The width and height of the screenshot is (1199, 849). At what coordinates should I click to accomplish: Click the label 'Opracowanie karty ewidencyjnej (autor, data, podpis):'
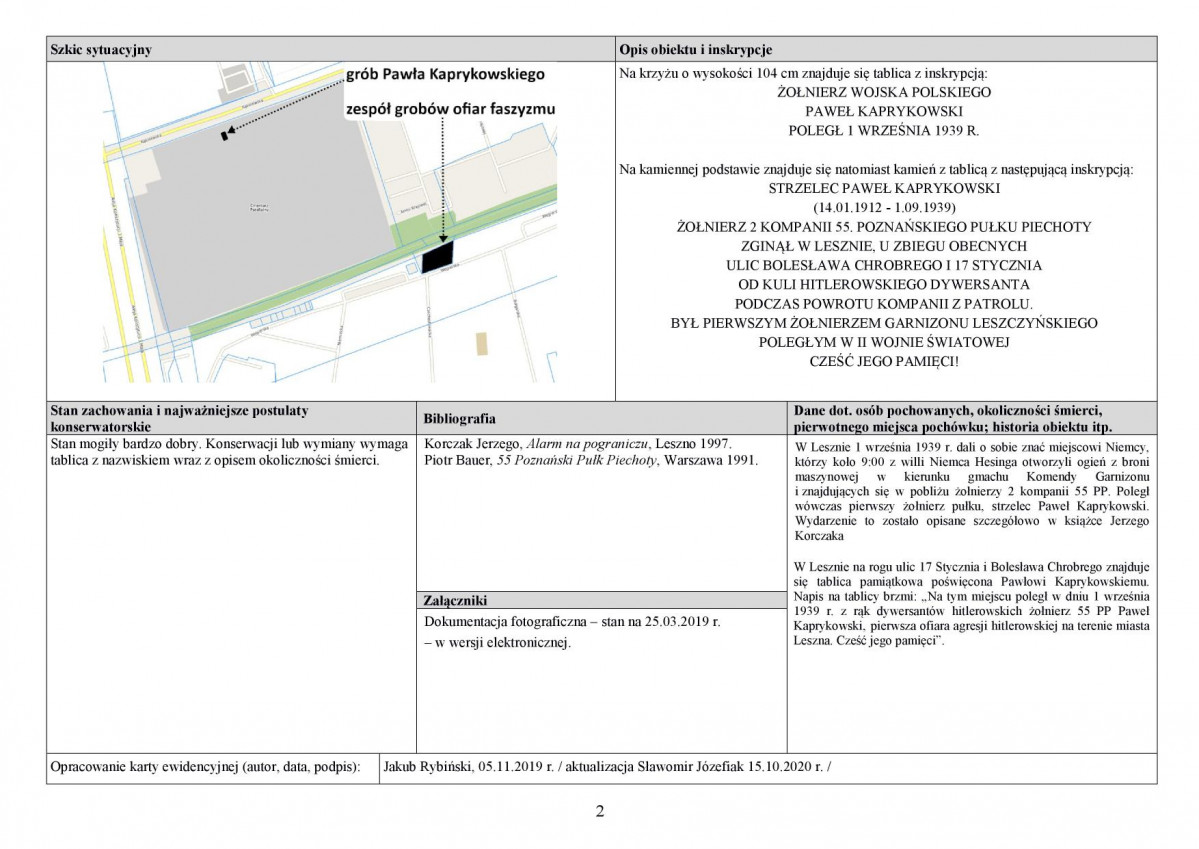pos(205,767)
